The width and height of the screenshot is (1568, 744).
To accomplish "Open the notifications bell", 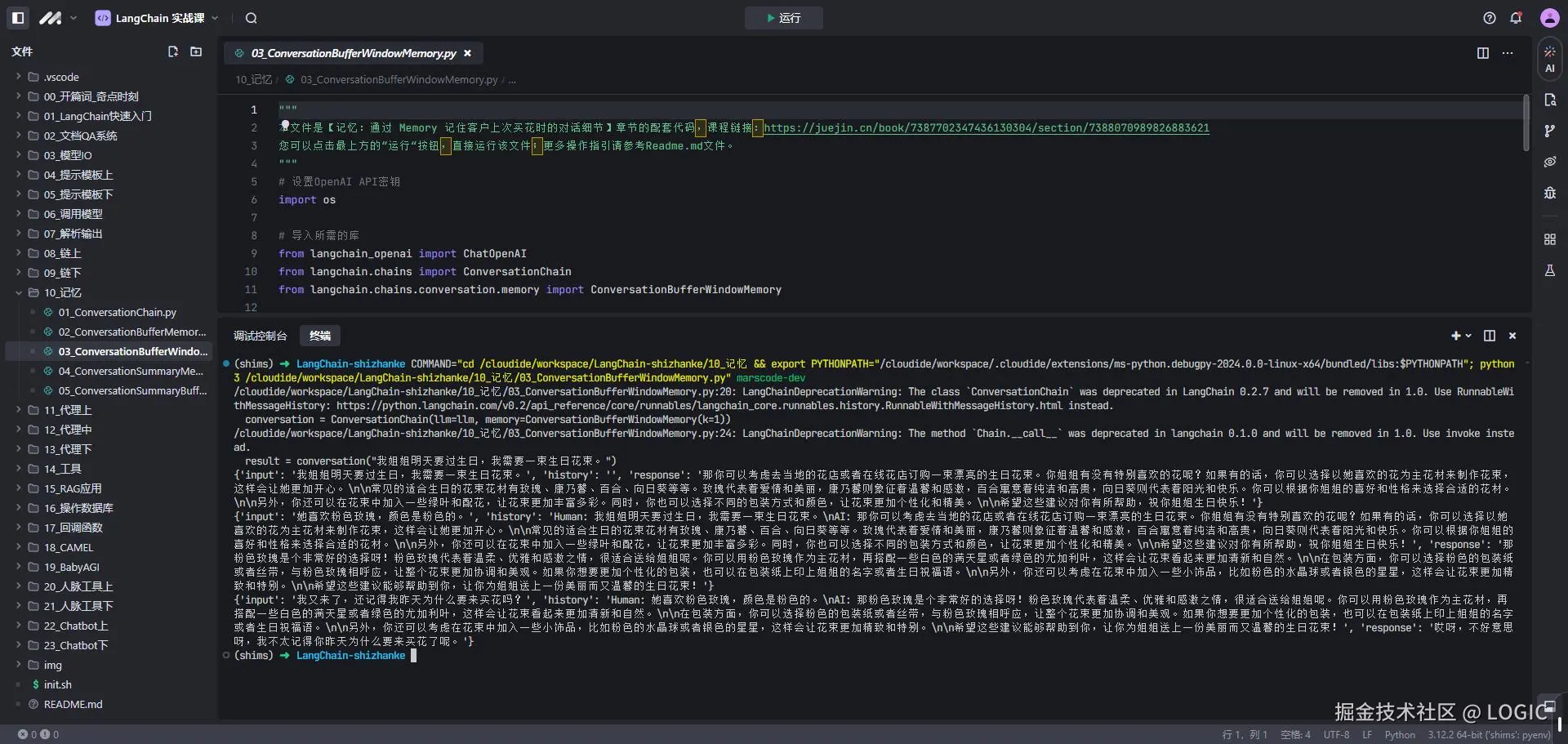I will [1517, 18].
